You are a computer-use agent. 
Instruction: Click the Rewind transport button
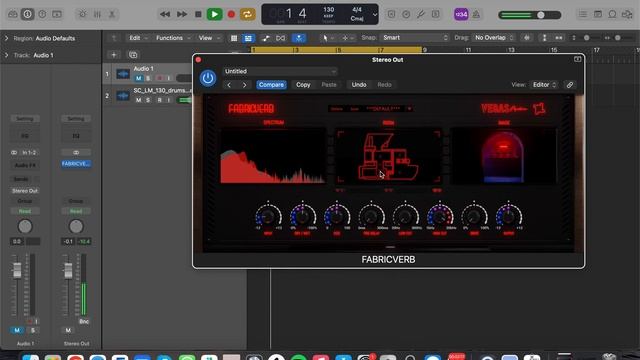[165, 14]
